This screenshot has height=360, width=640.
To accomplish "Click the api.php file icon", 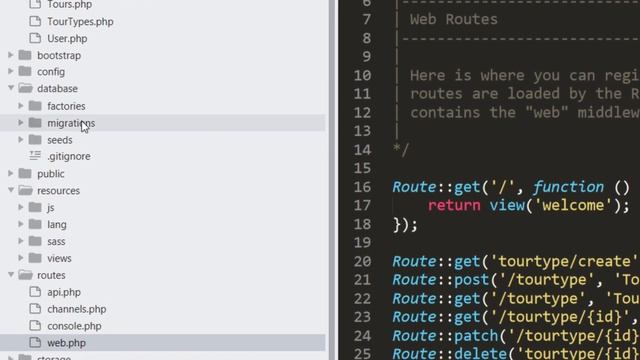I will coord(35,292).
